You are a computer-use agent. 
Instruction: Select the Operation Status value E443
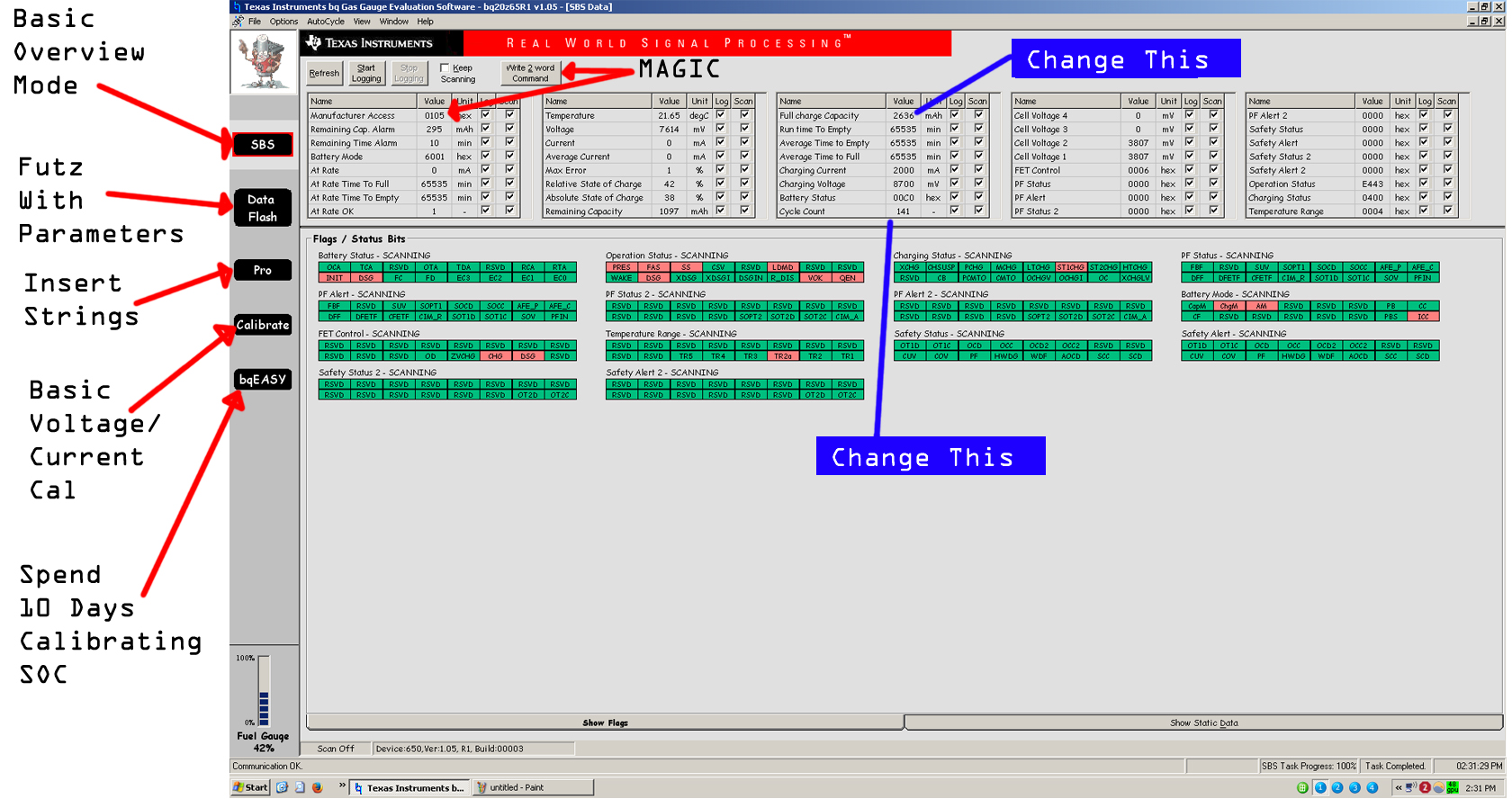(x=1372, y=184)
